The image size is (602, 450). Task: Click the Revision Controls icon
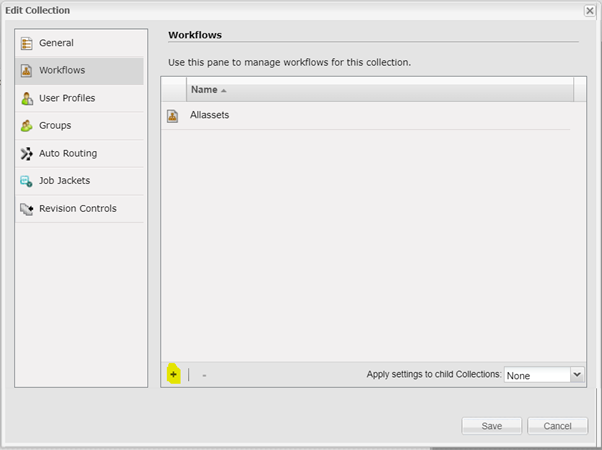26,209
